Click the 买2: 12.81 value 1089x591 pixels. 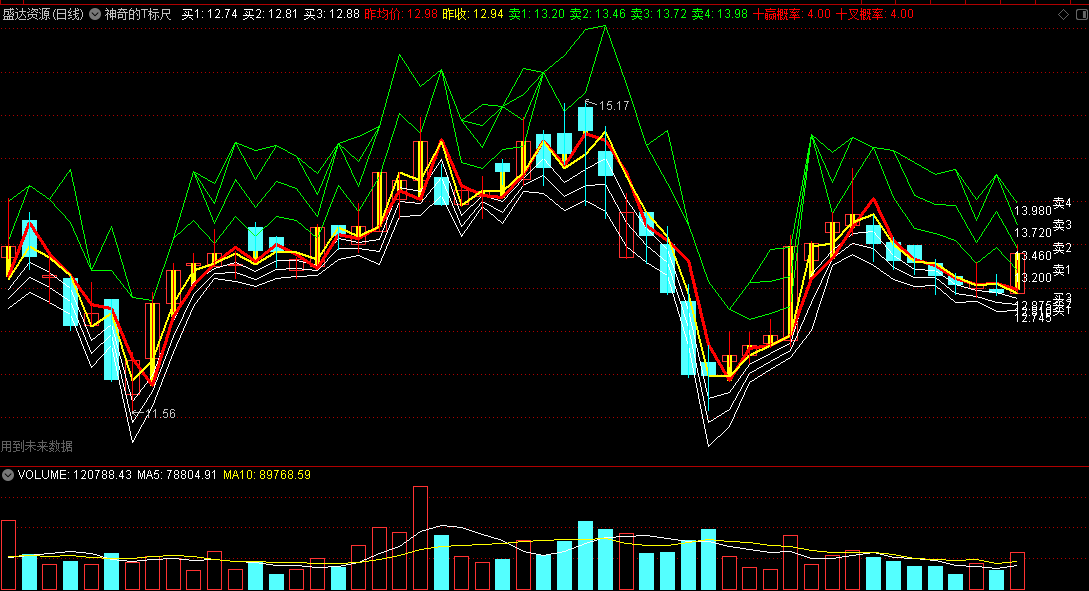[270, 14]
